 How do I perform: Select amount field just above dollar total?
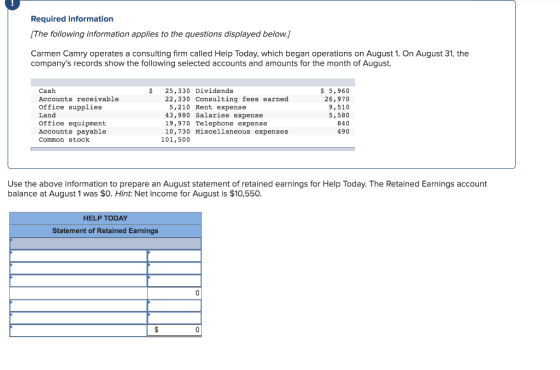(174, 318)
